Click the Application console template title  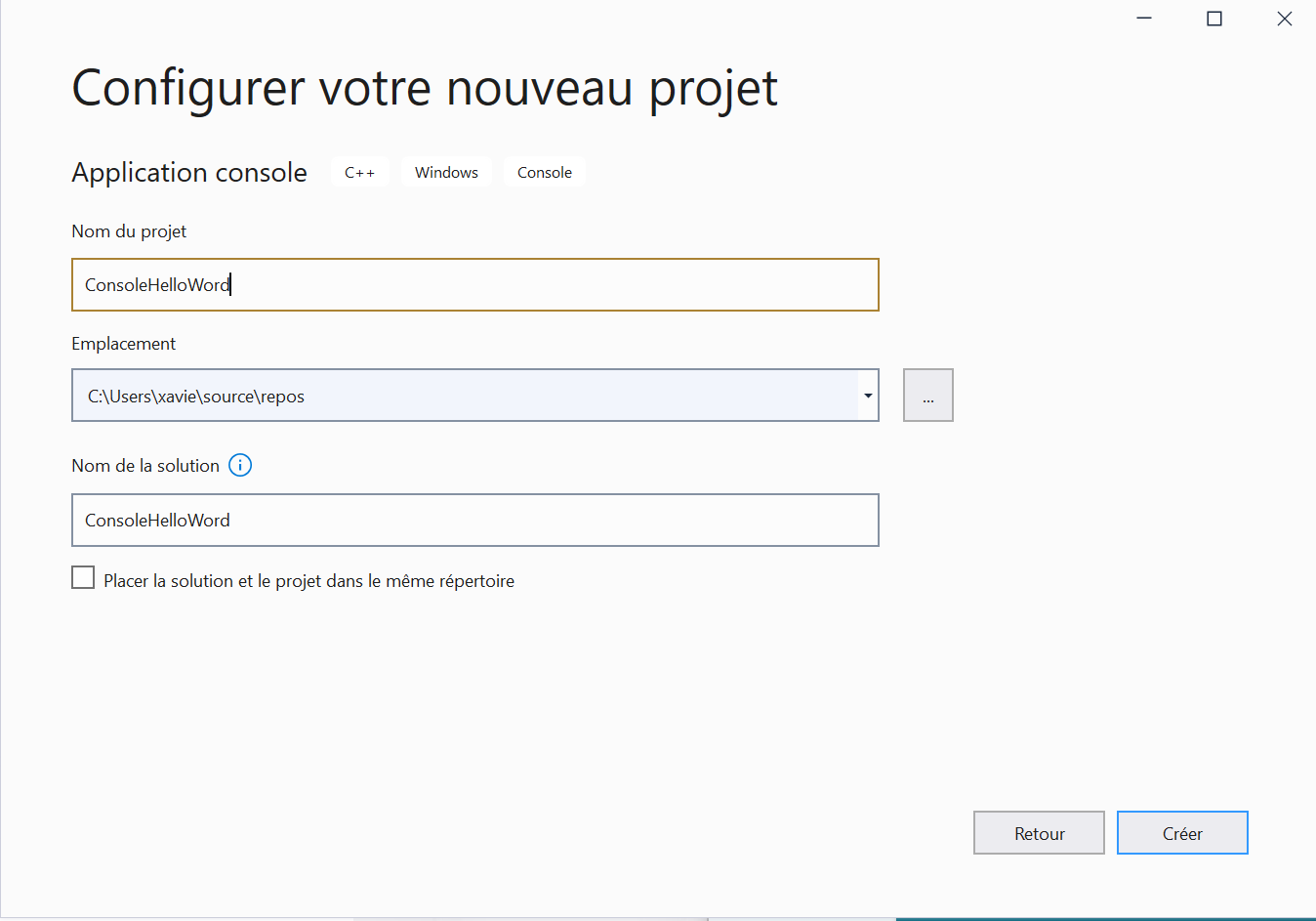[189, 173]
